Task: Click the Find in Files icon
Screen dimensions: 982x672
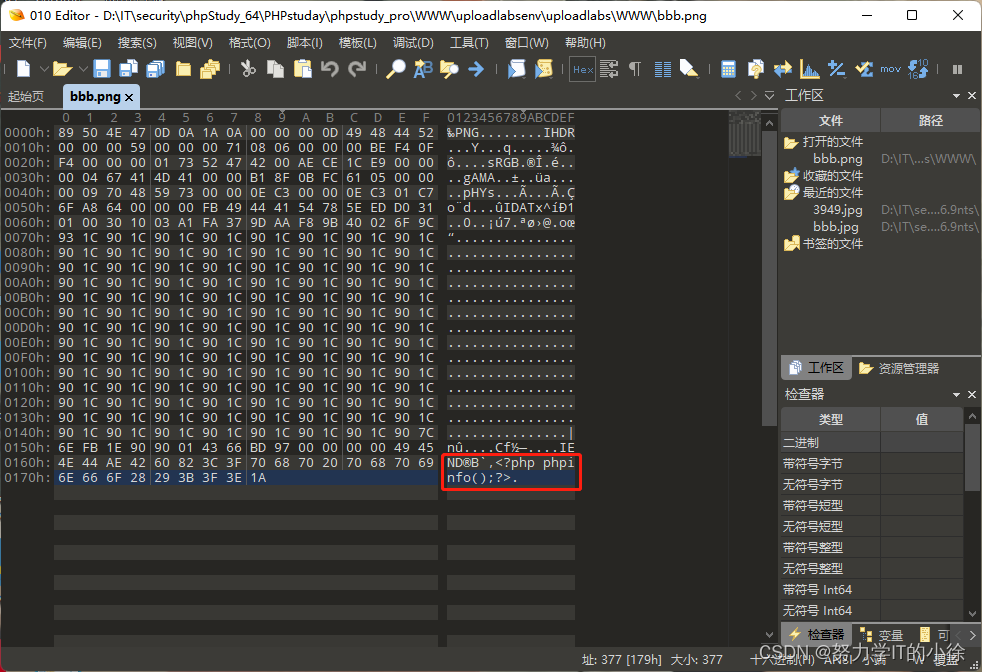Action: click(449, 68)
